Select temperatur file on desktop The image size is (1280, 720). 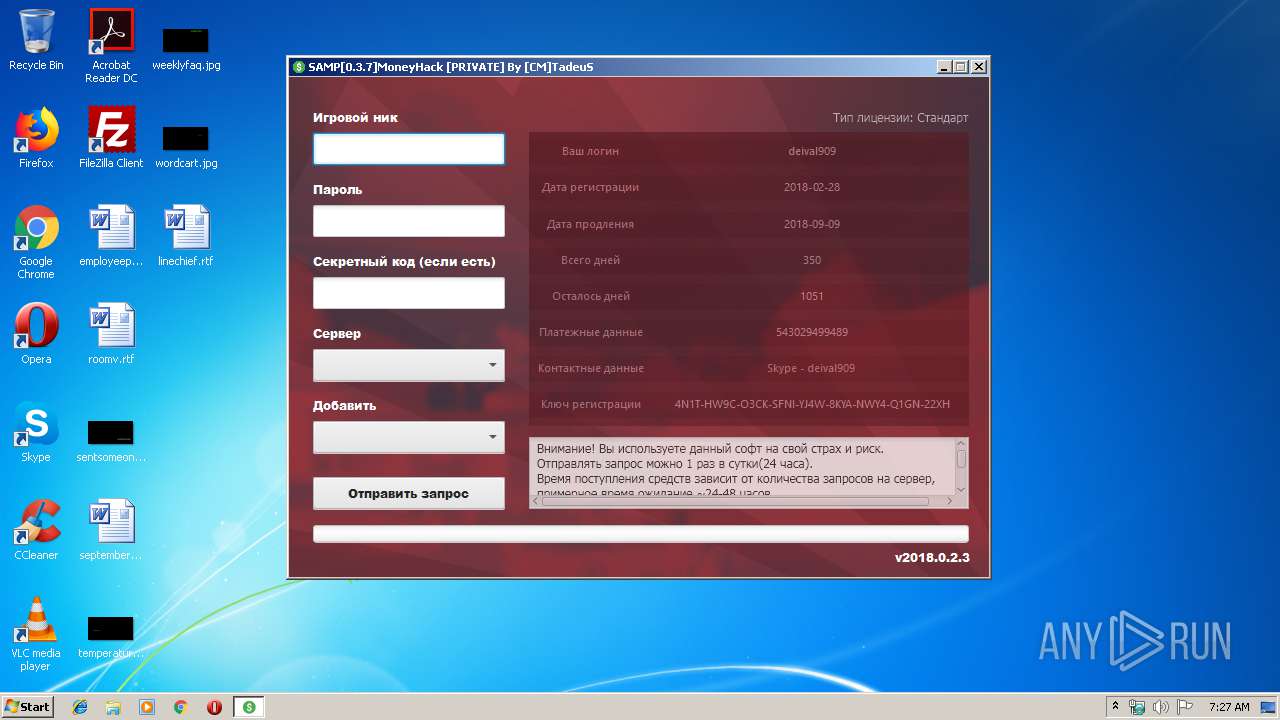tap(111, 638)
